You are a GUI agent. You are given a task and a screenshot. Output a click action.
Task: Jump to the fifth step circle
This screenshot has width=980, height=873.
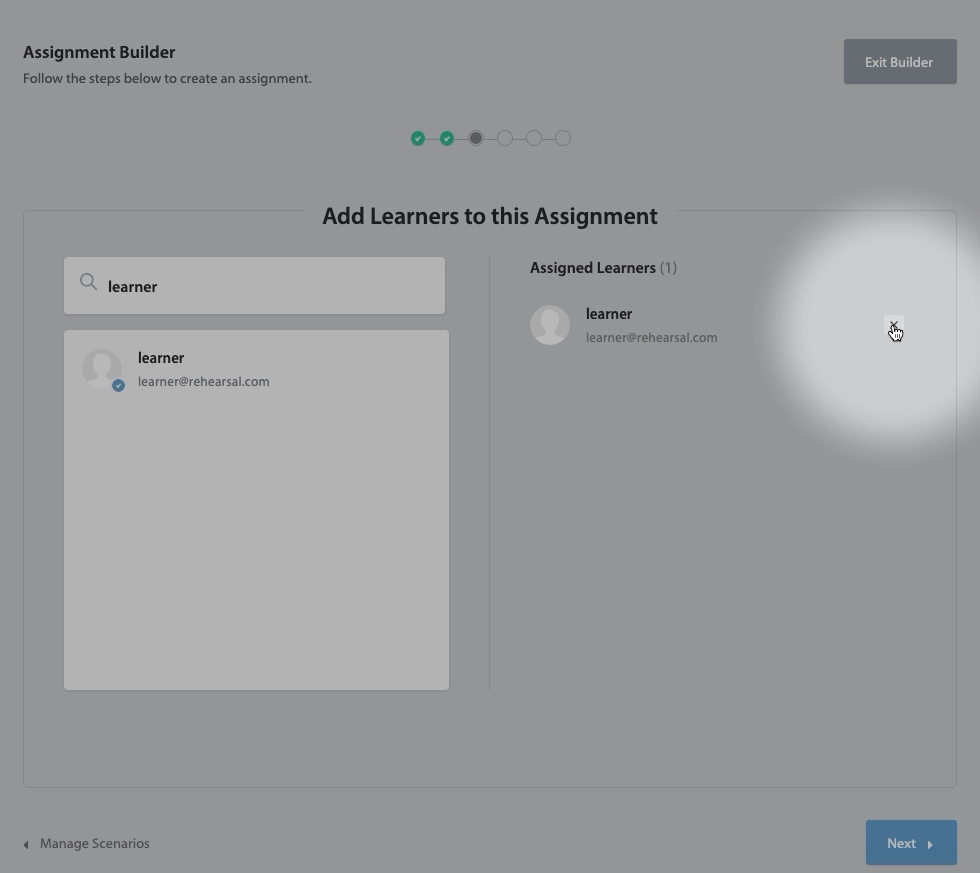point(534,139)
